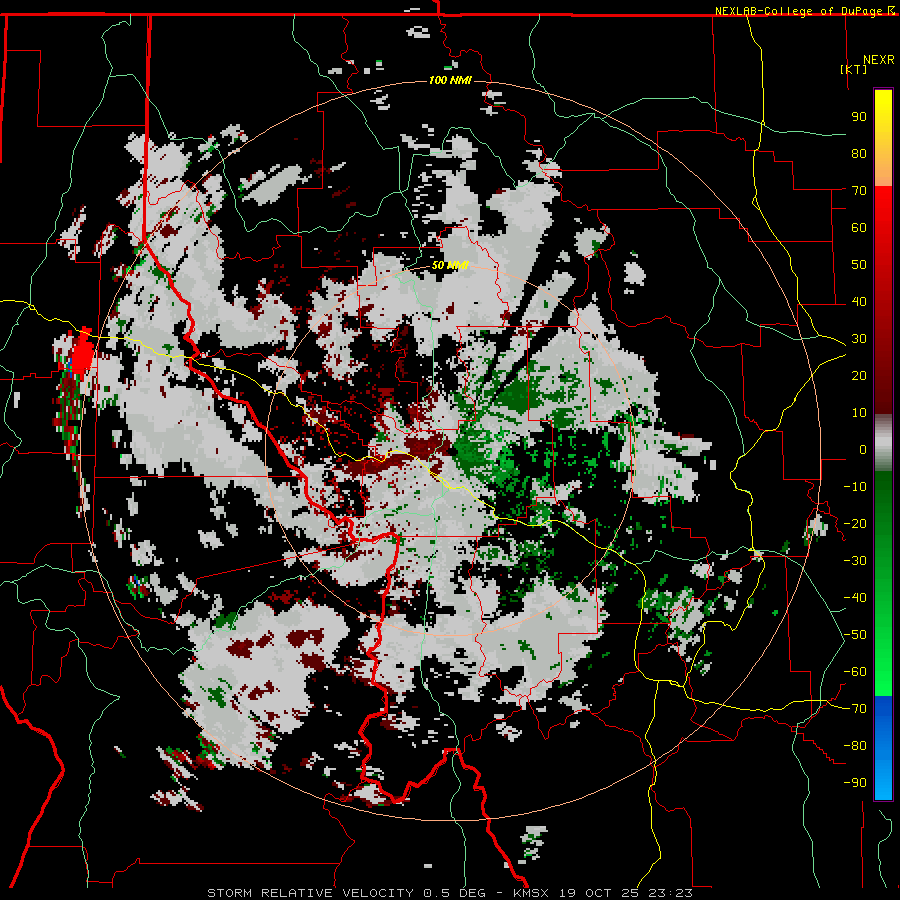The width and height of the screenshot is (900, 900).
Task: Click the -80 value on velocity scale
Action: tap(855, 746)
